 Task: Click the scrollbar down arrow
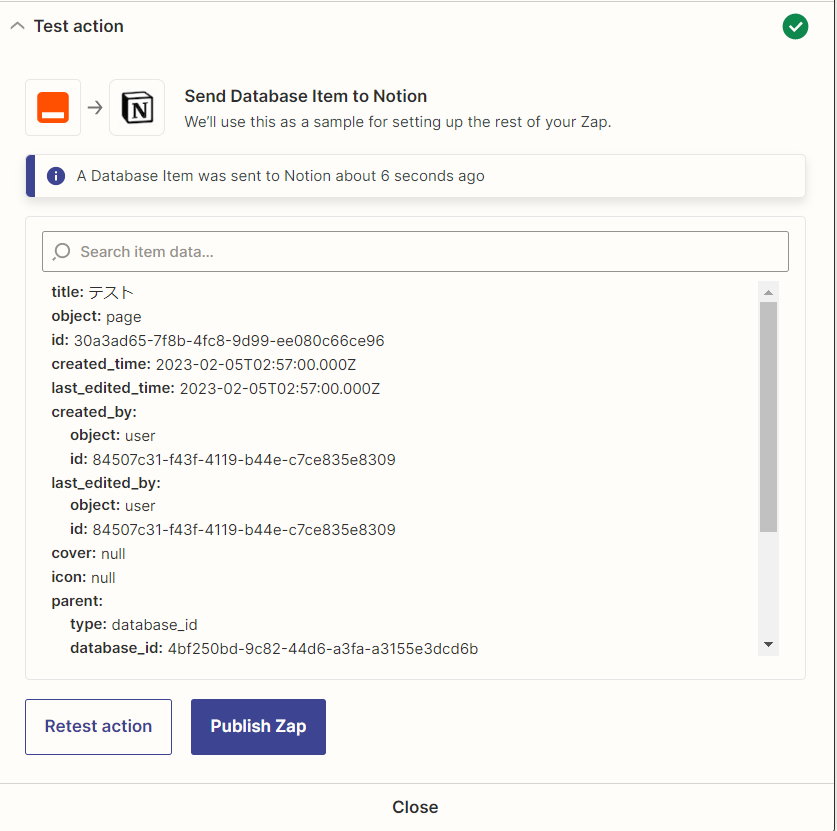[768, 644]
